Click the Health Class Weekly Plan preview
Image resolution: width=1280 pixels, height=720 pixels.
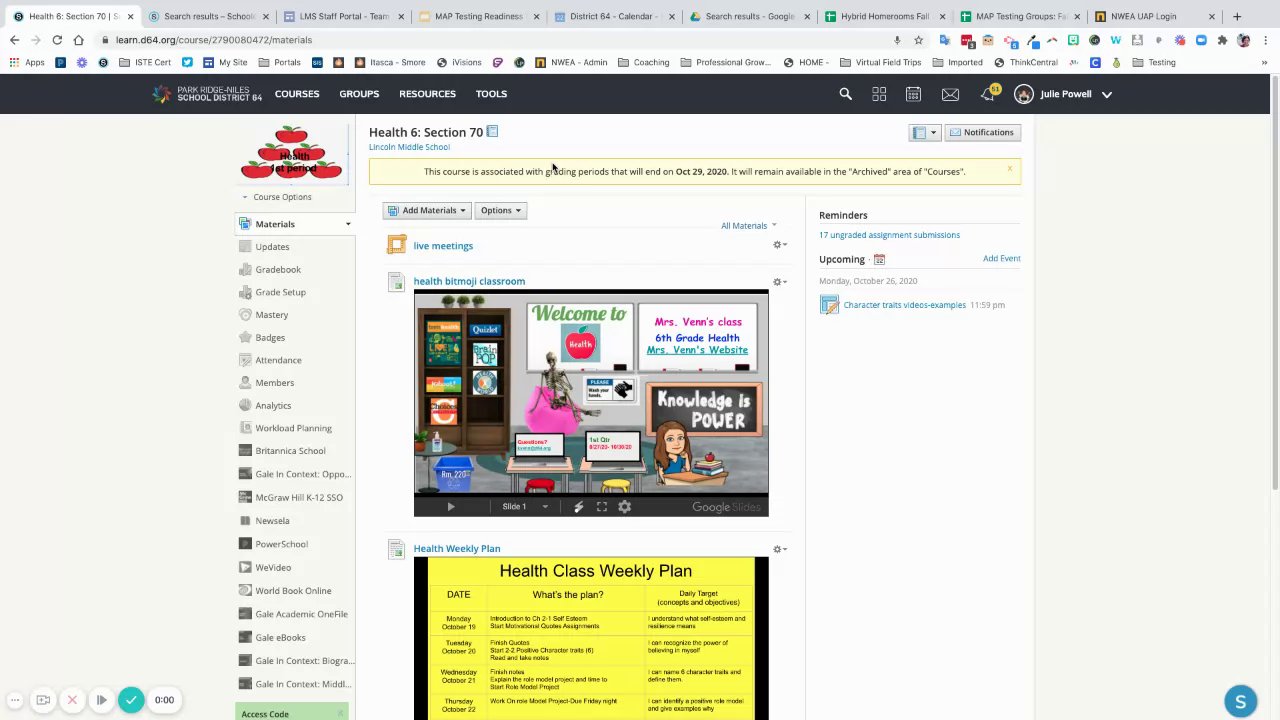pos(591,638)
